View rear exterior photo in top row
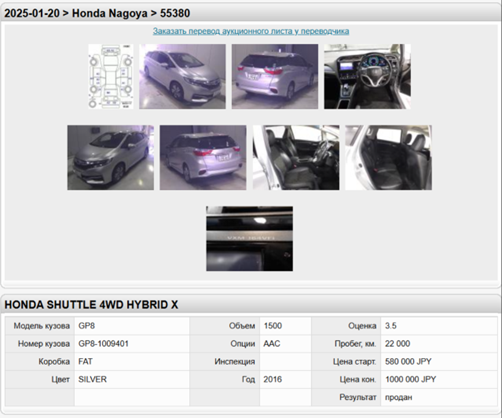Viewport: 502px width, 418px height. tap(275, 76)
